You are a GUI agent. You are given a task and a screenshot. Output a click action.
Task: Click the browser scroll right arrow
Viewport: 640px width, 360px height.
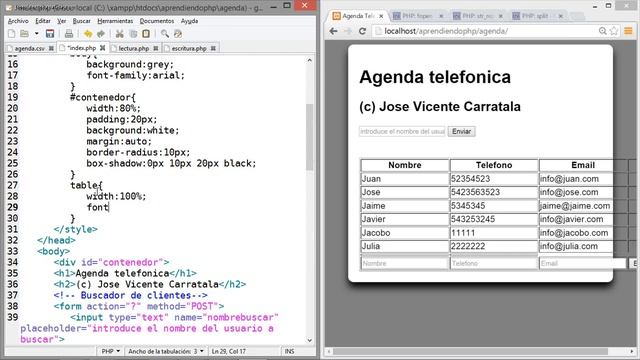tap(632, 351)
